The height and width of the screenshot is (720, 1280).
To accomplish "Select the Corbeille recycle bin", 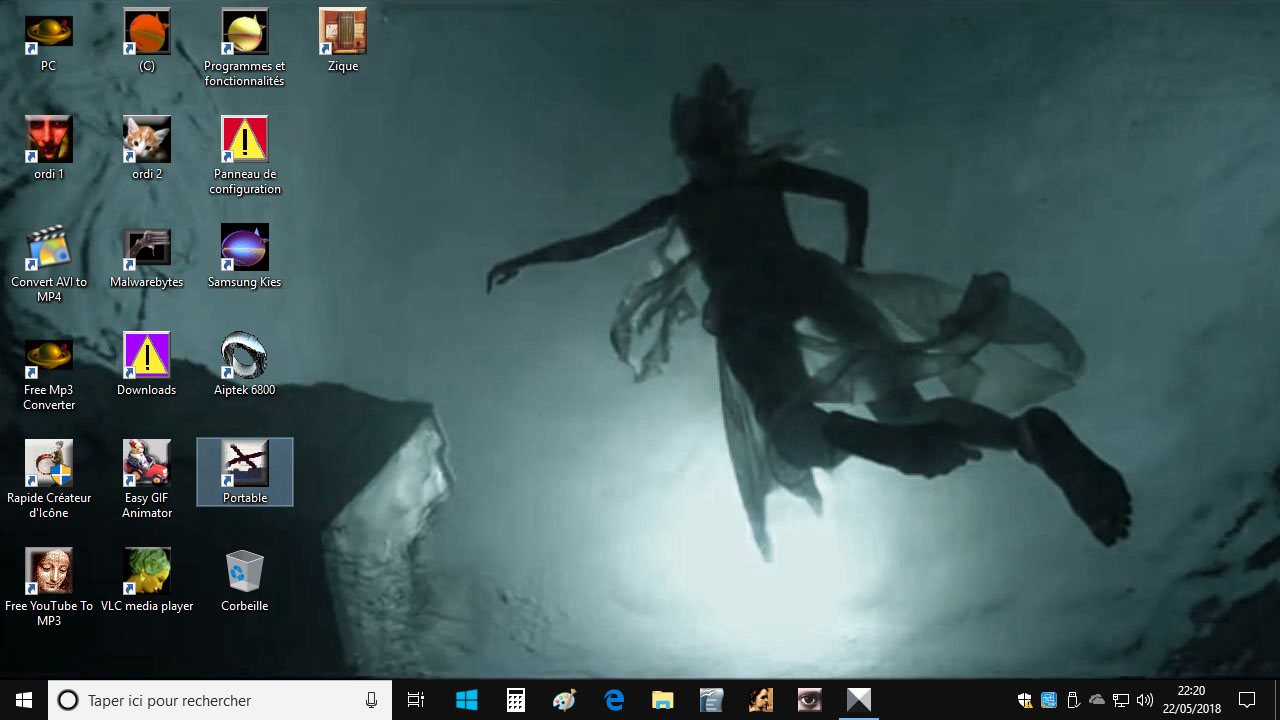I will [245, 581].
